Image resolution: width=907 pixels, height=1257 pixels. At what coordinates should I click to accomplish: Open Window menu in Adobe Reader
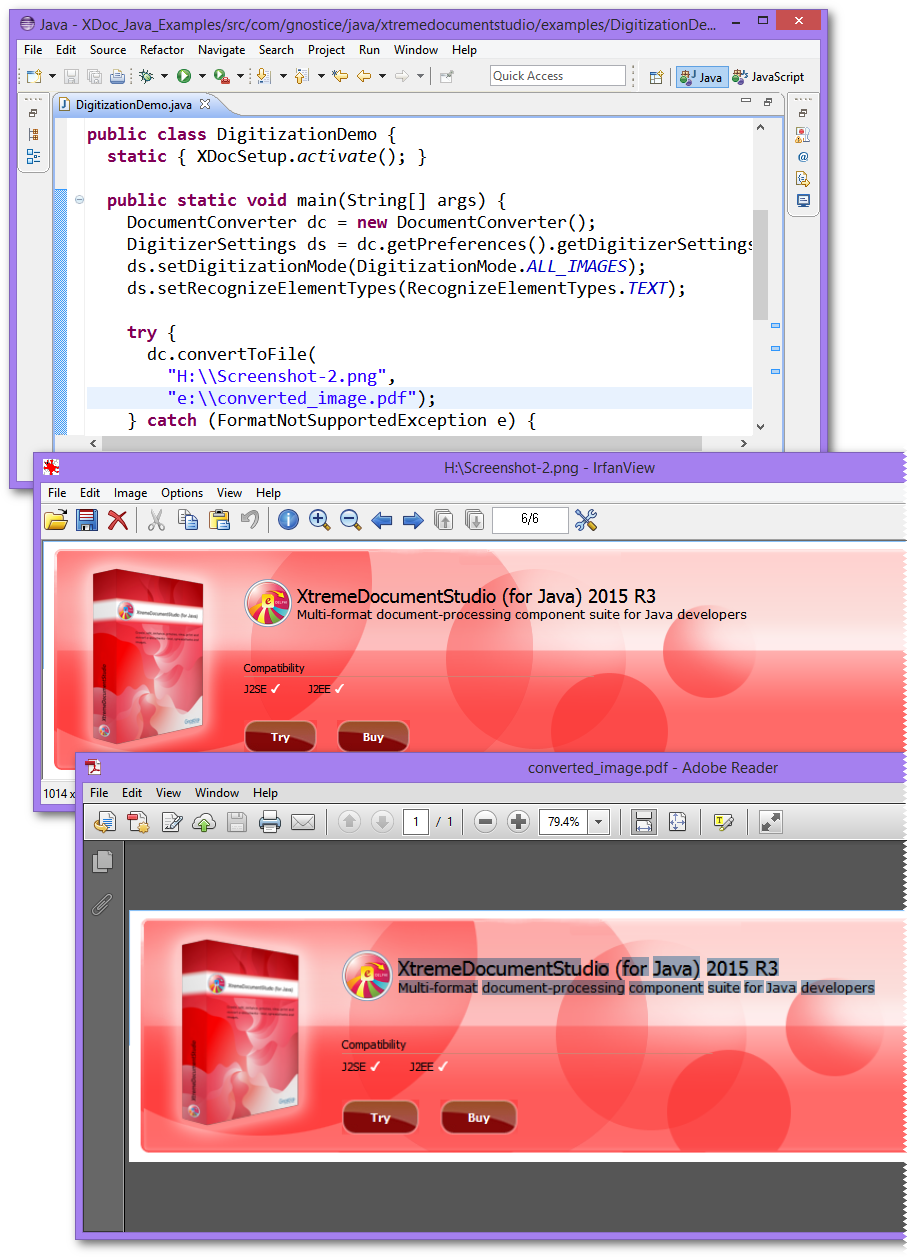coord(217,793)
